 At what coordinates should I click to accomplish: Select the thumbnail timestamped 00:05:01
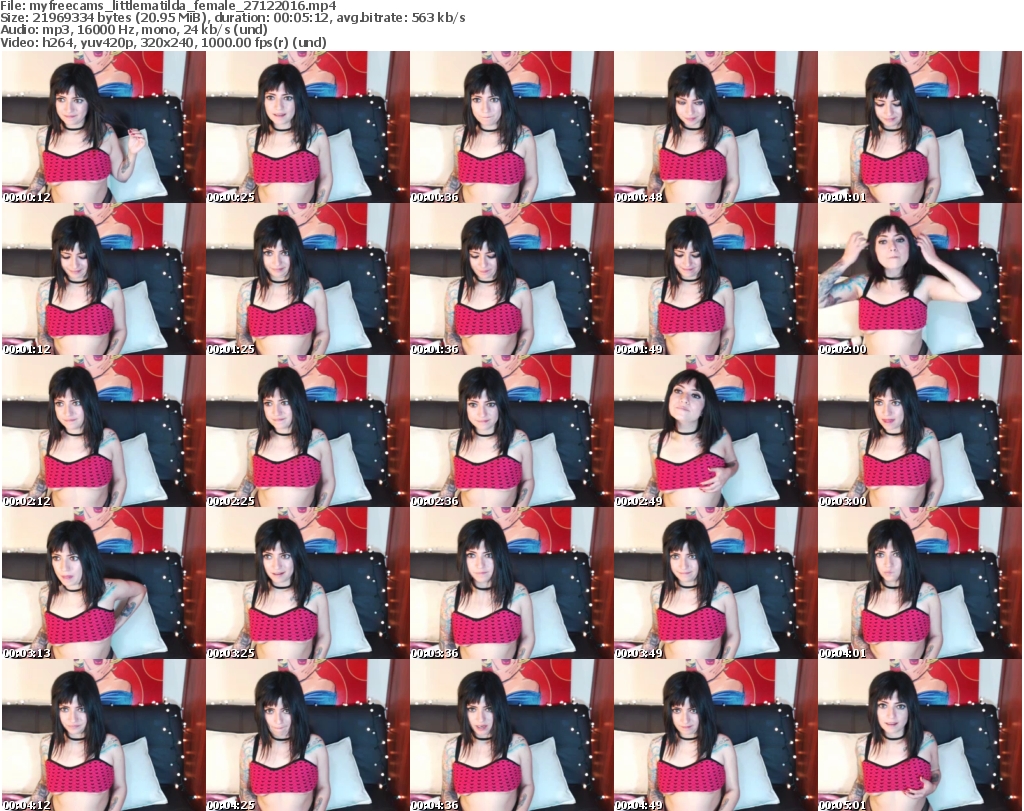(920, 735)
